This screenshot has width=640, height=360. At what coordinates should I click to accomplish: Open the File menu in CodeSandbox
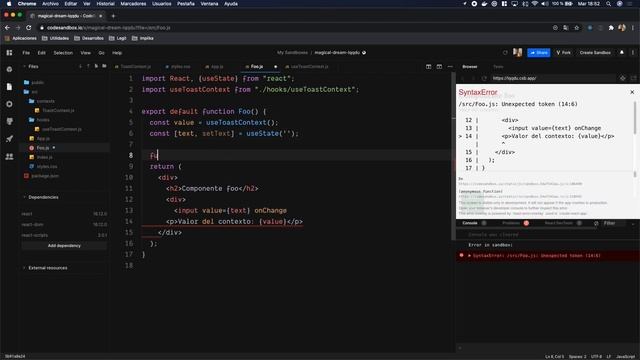[x=26, y=53]
